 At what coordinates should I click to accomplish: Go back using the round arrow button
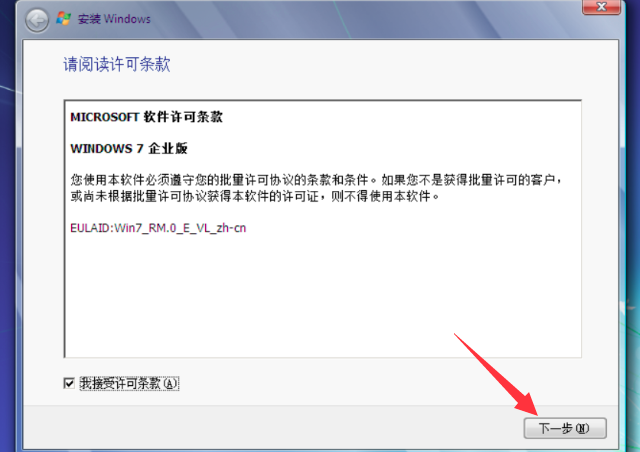37,20
